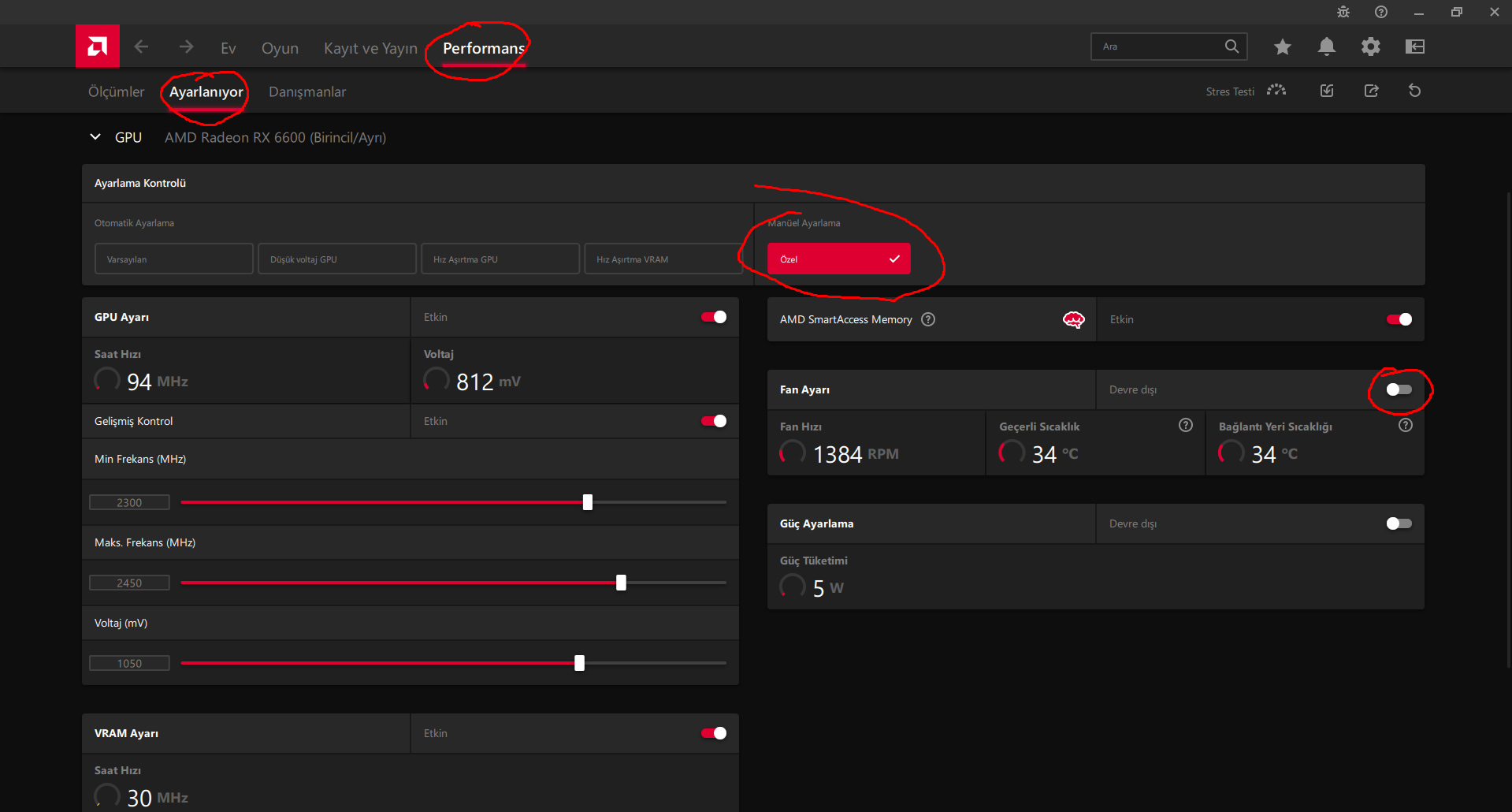Reset tuning with the undo arrow icon
Image resolution: width=1512 pixels, height=812 pixels.
[1414, 91]
